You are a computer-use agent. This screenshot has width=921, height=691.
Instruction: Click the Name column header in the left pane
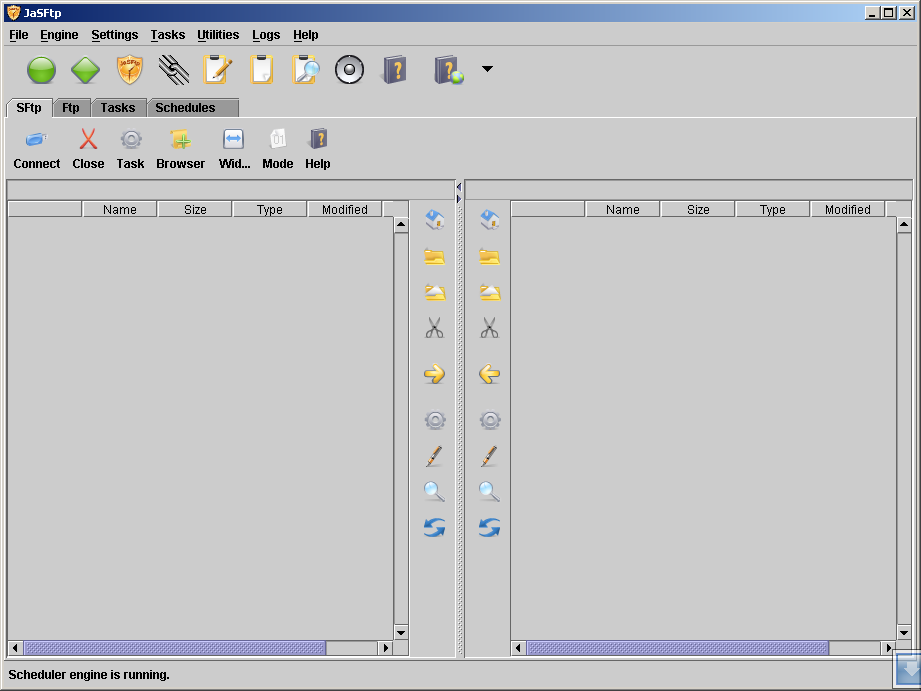[x=120, y=210]
